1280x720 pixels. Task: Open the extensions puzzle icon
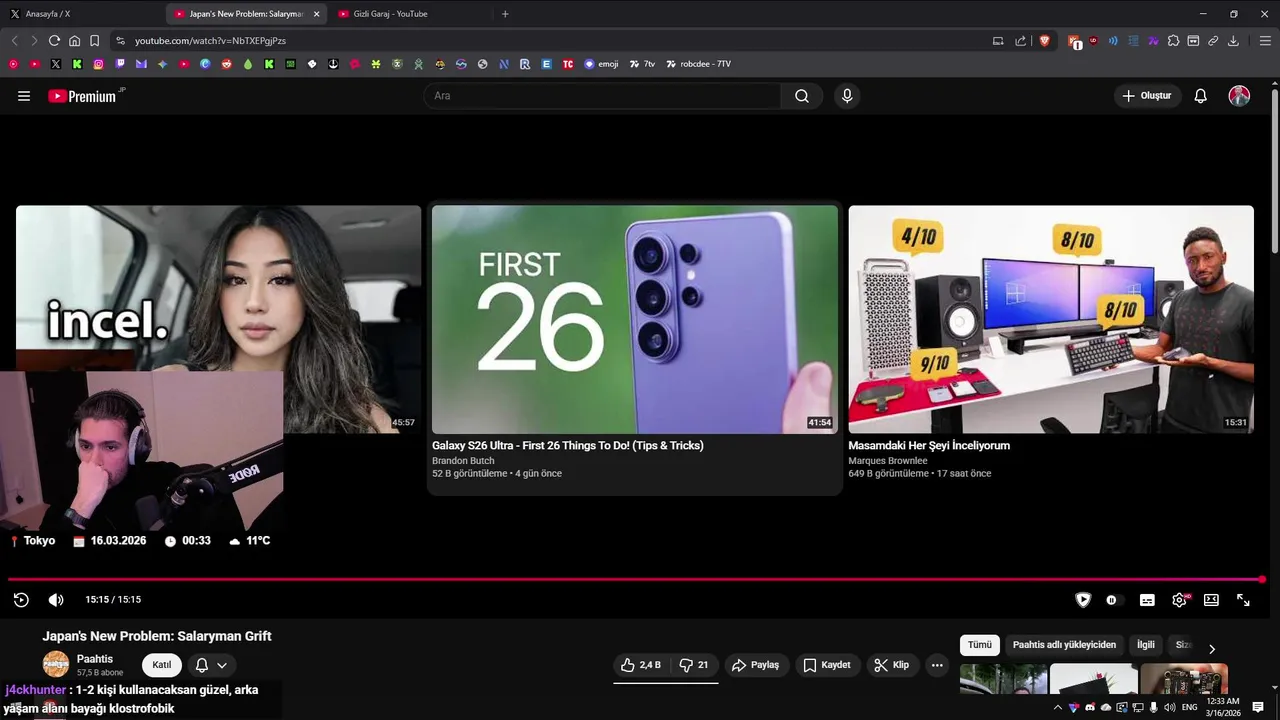1173,41
